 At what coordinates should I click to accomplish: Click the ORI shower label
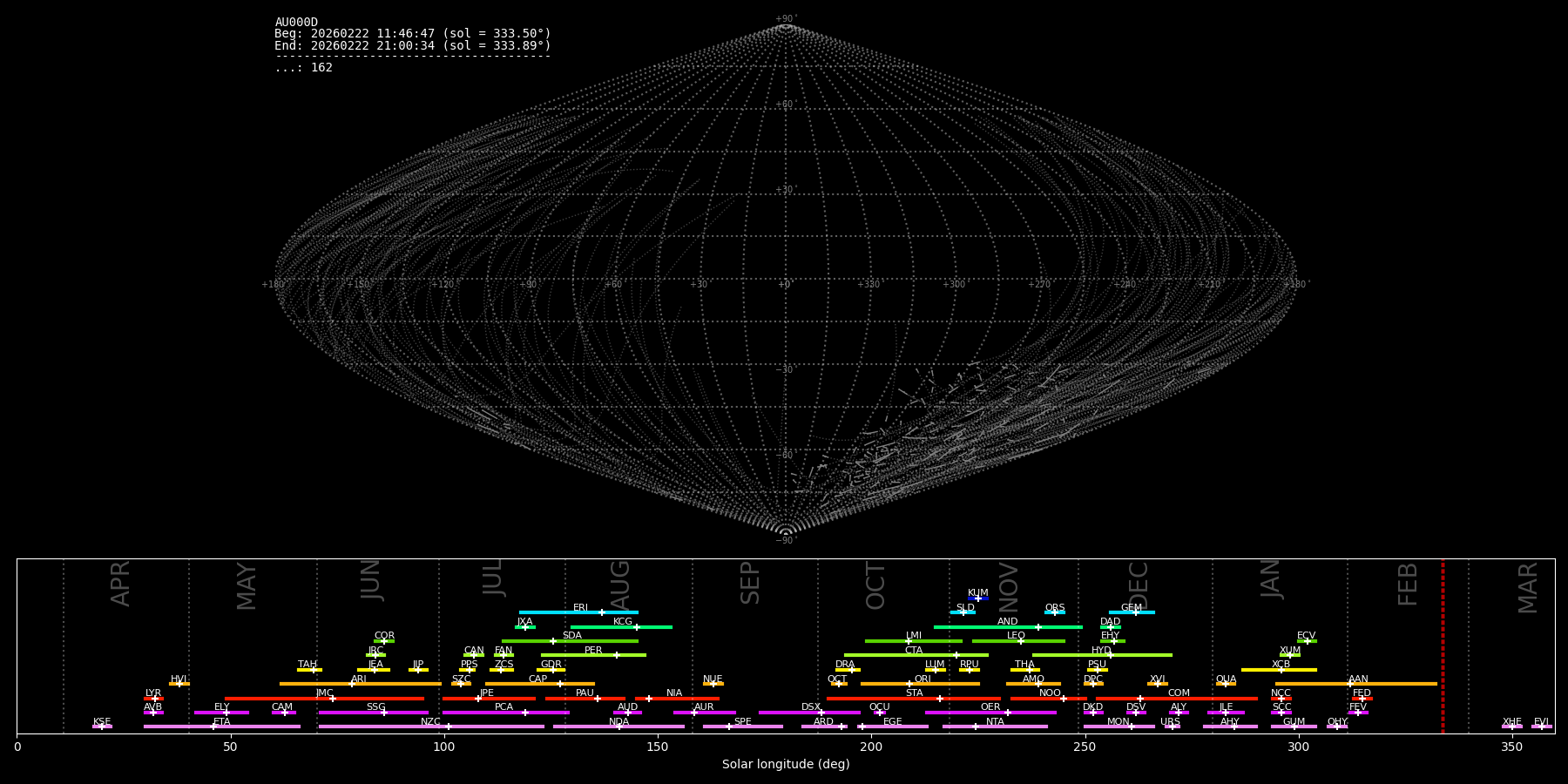pyautogui.click(x=923, y=679)
